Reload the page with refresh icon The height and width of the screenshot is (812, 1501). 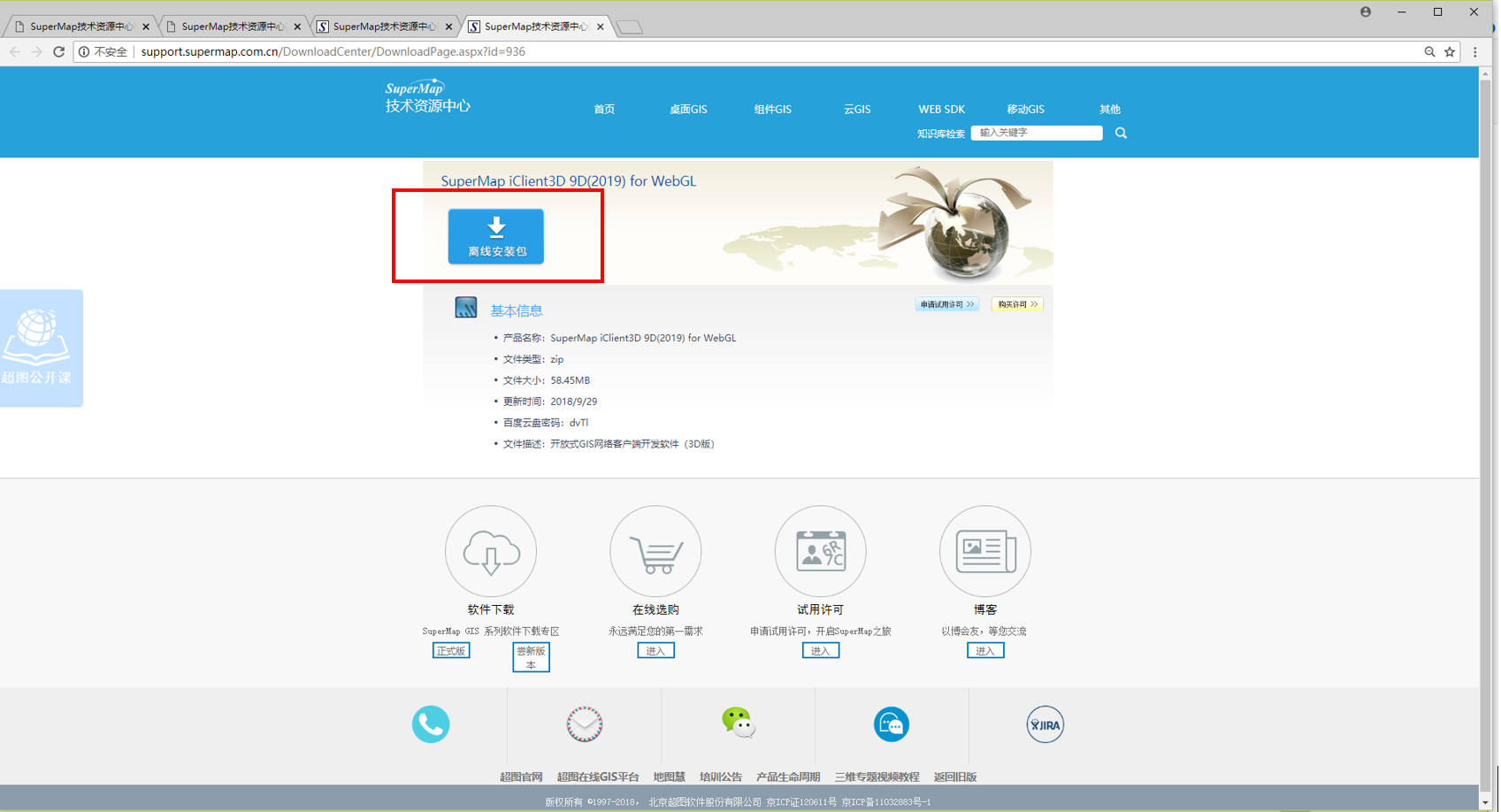59,51
